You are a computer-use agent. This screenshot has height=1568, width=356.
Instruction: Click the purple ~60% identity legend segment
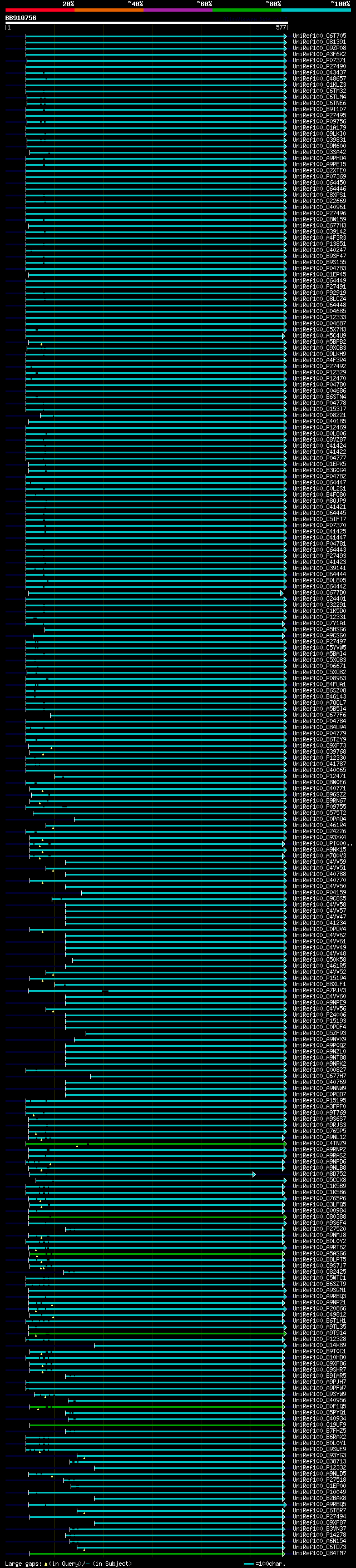(x=179, y=10)
